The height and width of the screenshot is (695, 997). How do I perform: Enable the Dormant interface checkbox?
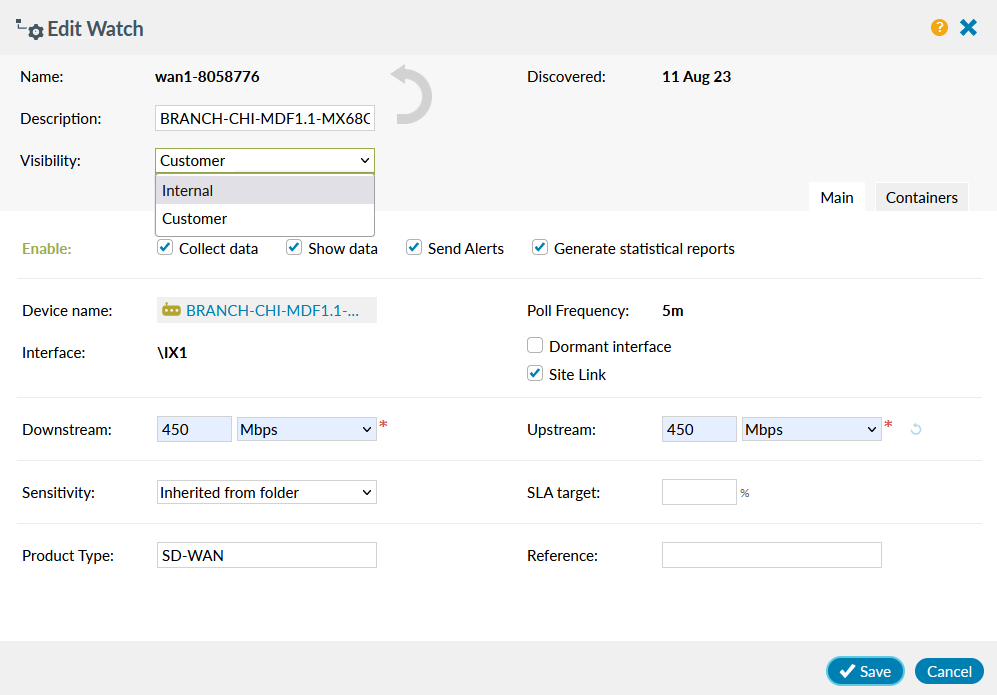(537, 346)
